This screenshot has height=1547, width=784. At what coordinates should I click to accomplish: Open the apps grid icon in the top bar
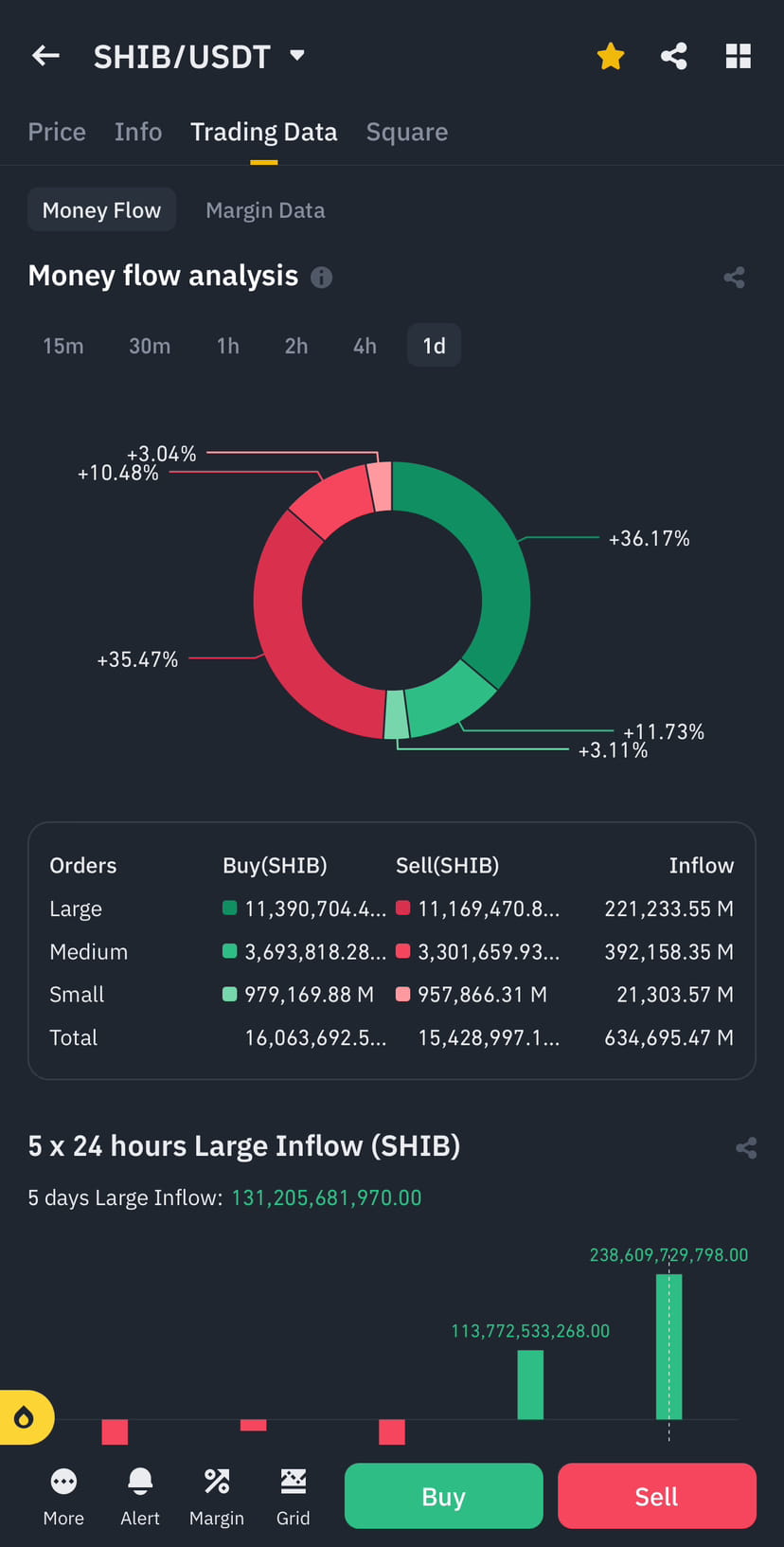pos(738,55)
